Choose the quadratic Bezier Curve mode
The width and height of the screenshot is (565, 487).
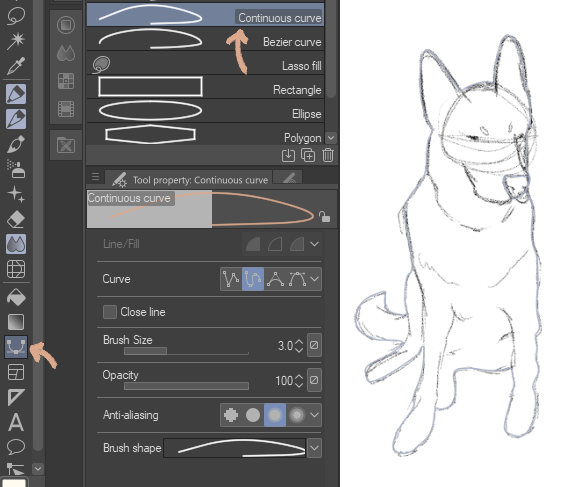pos(275,279)
